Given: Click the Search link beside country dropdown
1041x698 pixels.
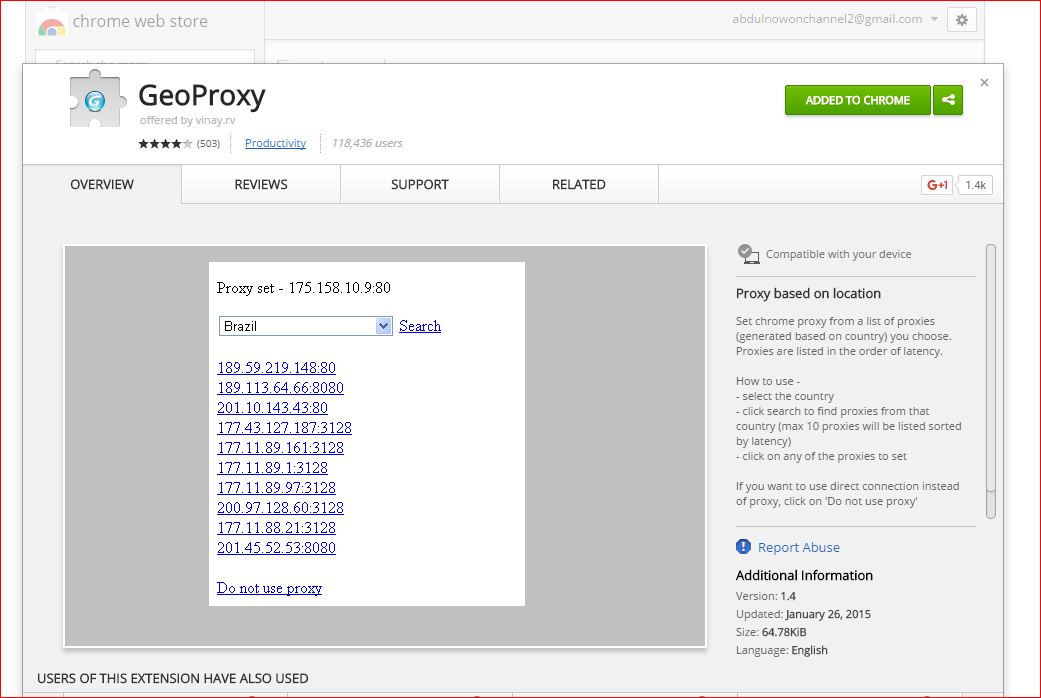Looking at the screenshot, I should click(420, 326).
